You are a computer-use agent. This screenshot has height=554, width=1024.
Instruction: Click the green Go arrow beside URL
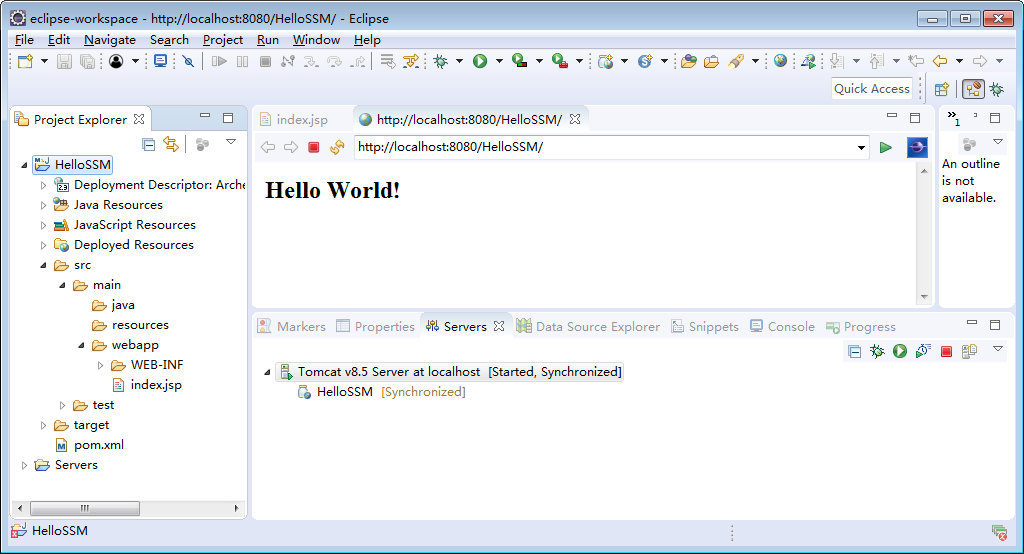pos(885,148)
